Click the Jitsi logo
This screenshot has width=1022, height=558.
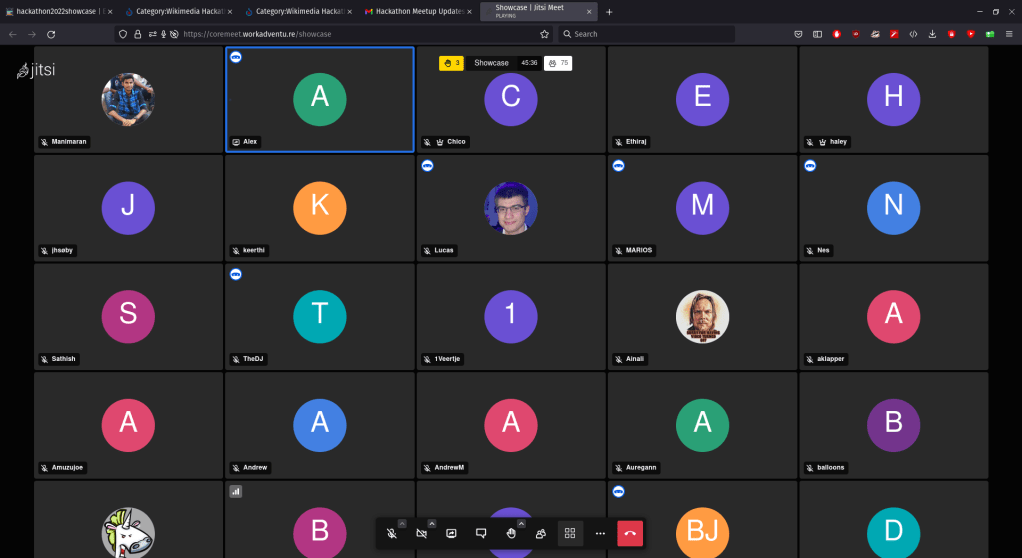35,71
